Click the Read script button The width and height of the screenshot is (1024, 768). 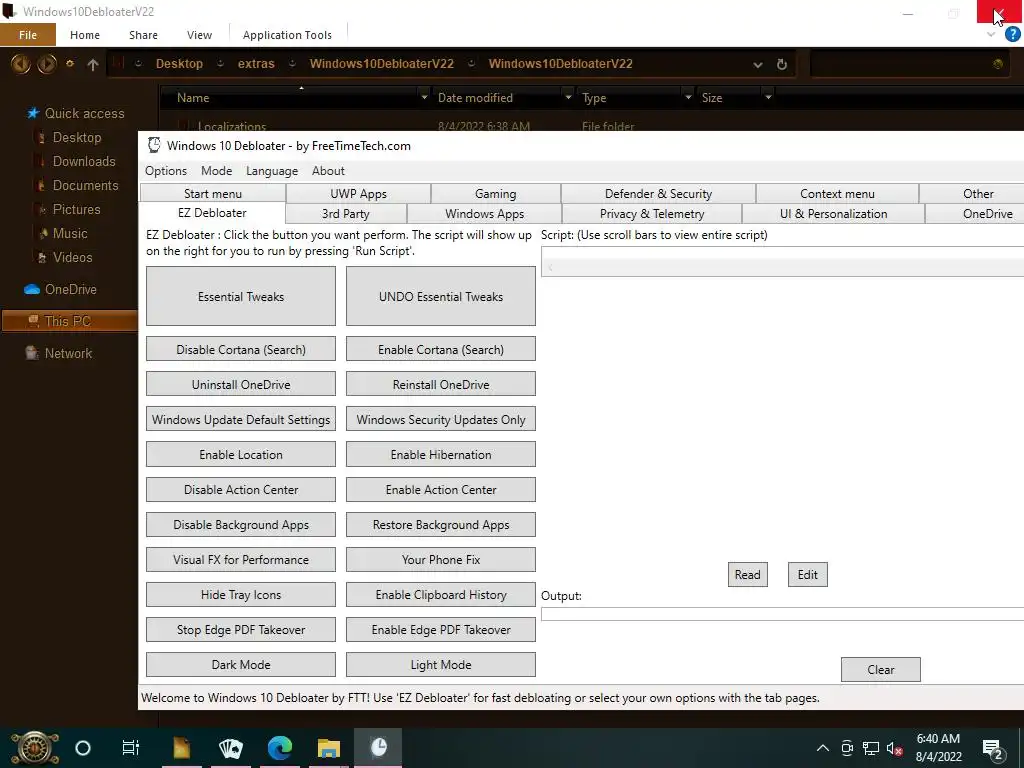(748, 575)
